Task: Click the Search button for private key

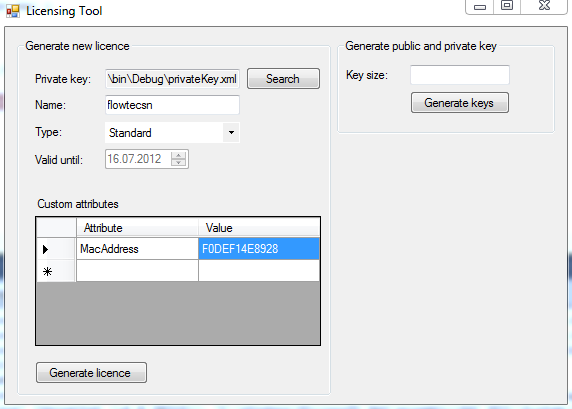Action: [283, 78]
